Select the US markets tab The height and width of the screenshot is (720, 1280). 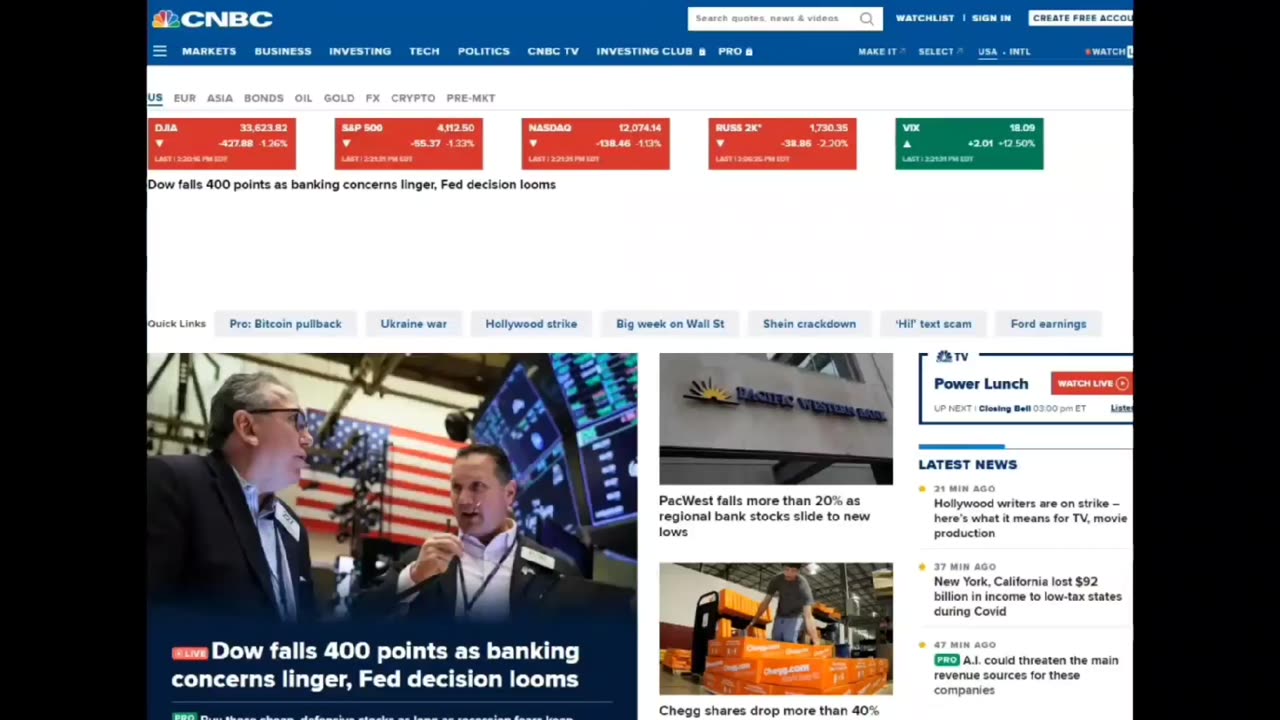tap(155, 98)
